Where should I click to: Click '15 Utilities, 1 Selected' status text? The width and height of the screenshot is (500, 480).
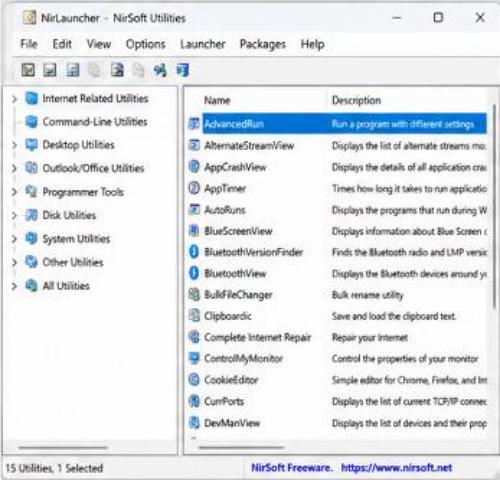click(54, 468)
